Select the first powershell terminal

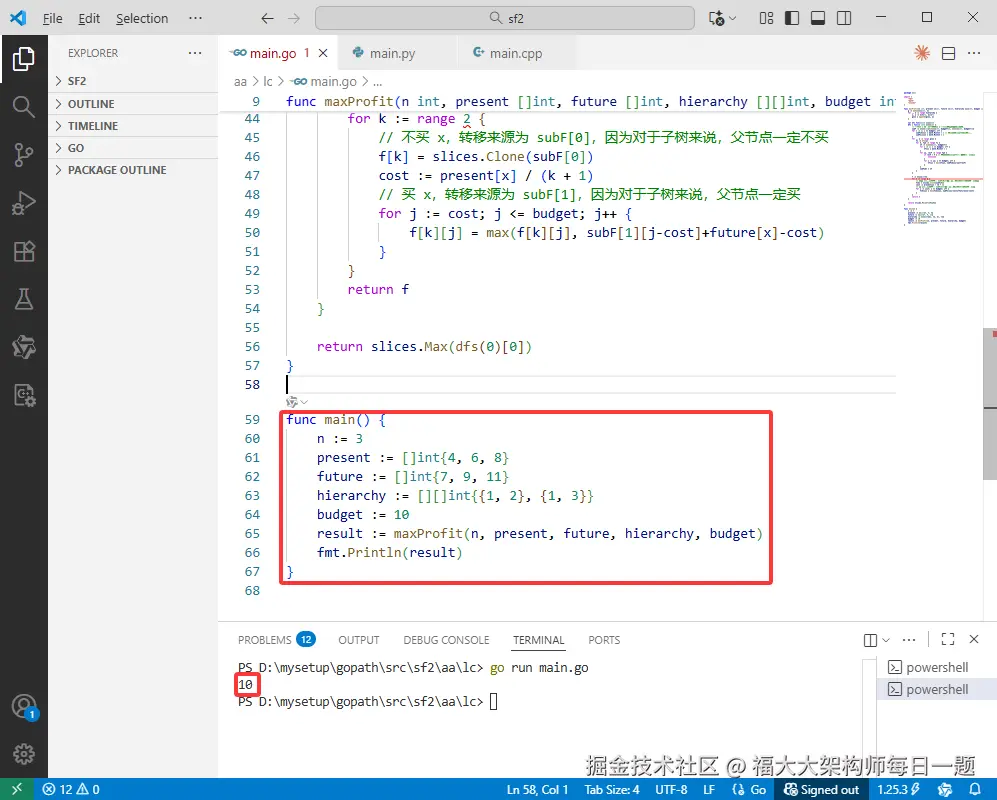(x=936, y=667)
